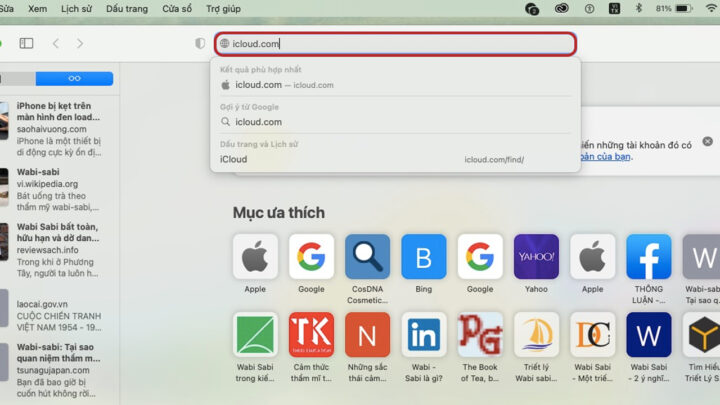Open reading list item iPhone bị kẹt trên màn hình
Screen dimensions: 720x405
pos(55,129)
